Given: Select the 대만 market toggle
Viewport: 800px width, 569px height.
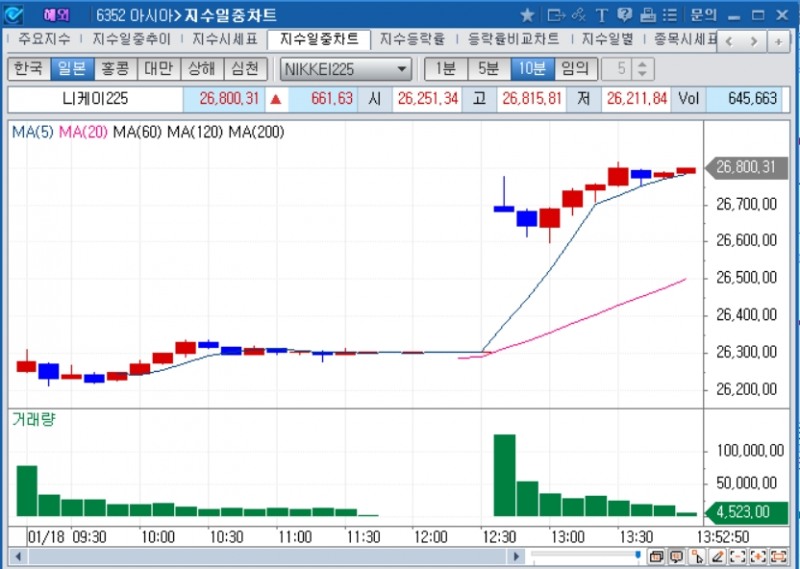Looking at the screenshot, I should coord(159,69).
